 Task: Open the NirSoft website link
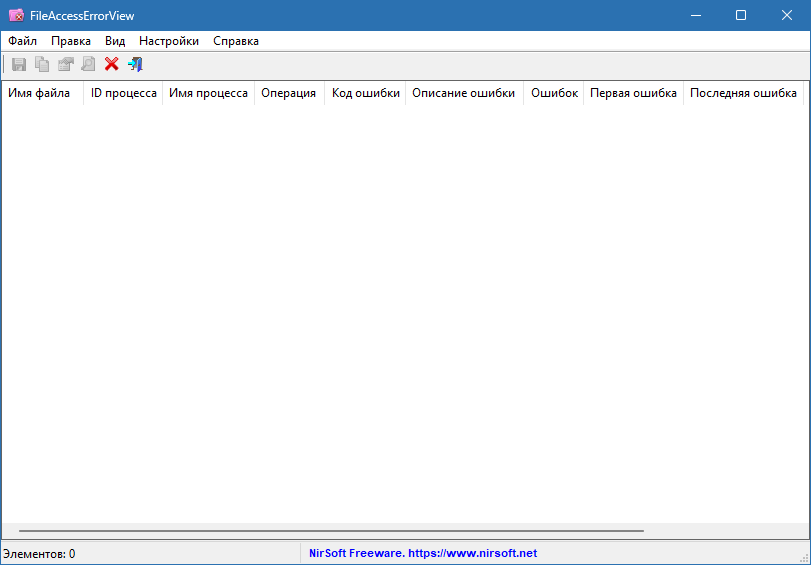coord(423,553)
